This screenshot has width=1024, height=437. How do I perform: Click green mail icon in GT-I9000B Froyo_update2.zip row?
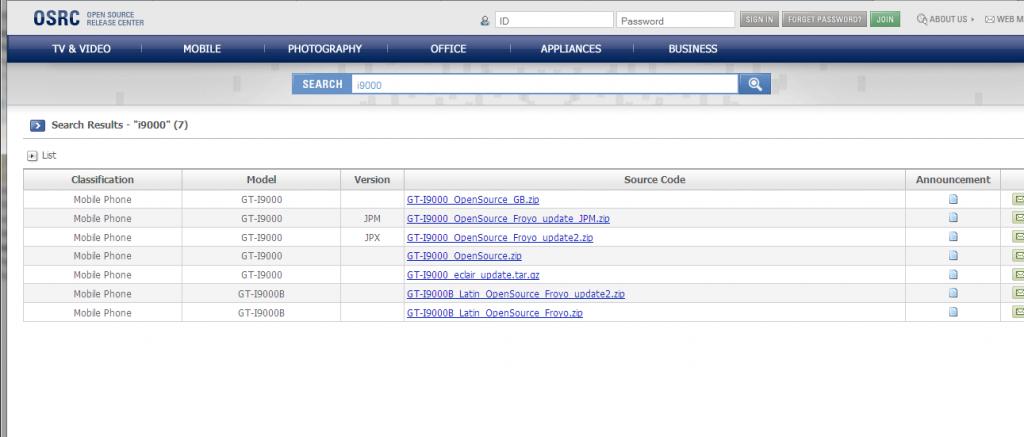click(1017, 293)
